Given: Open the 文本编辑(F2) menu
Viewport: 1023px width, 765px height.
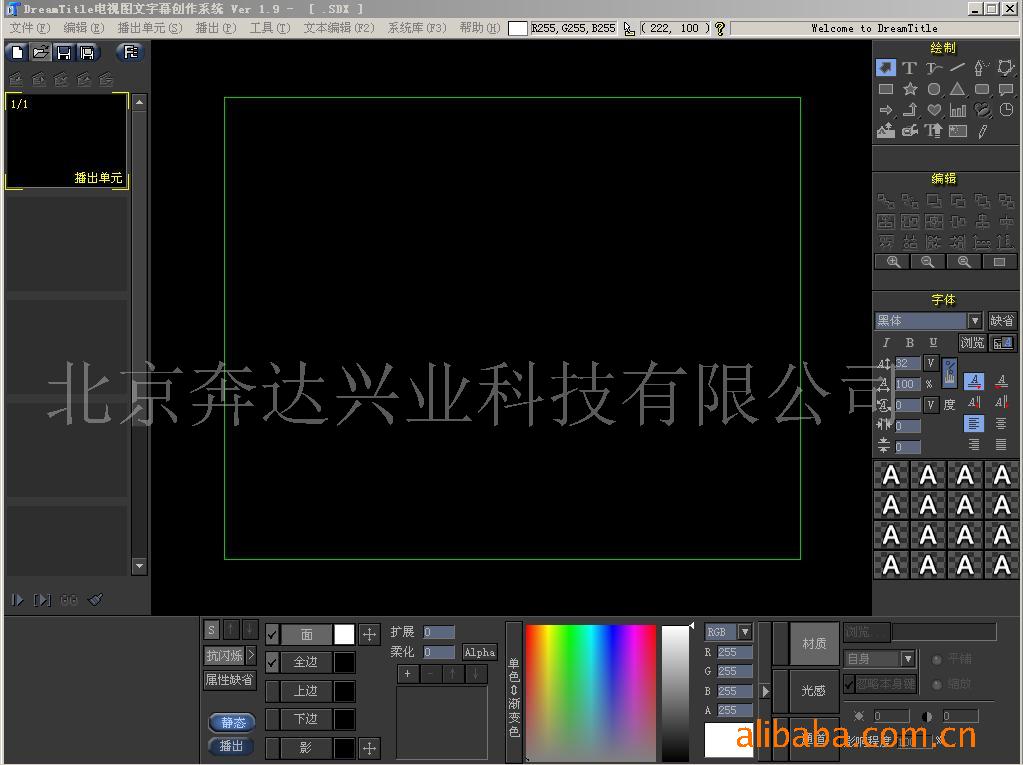Looking at the screenshot, I should [339, 28].
